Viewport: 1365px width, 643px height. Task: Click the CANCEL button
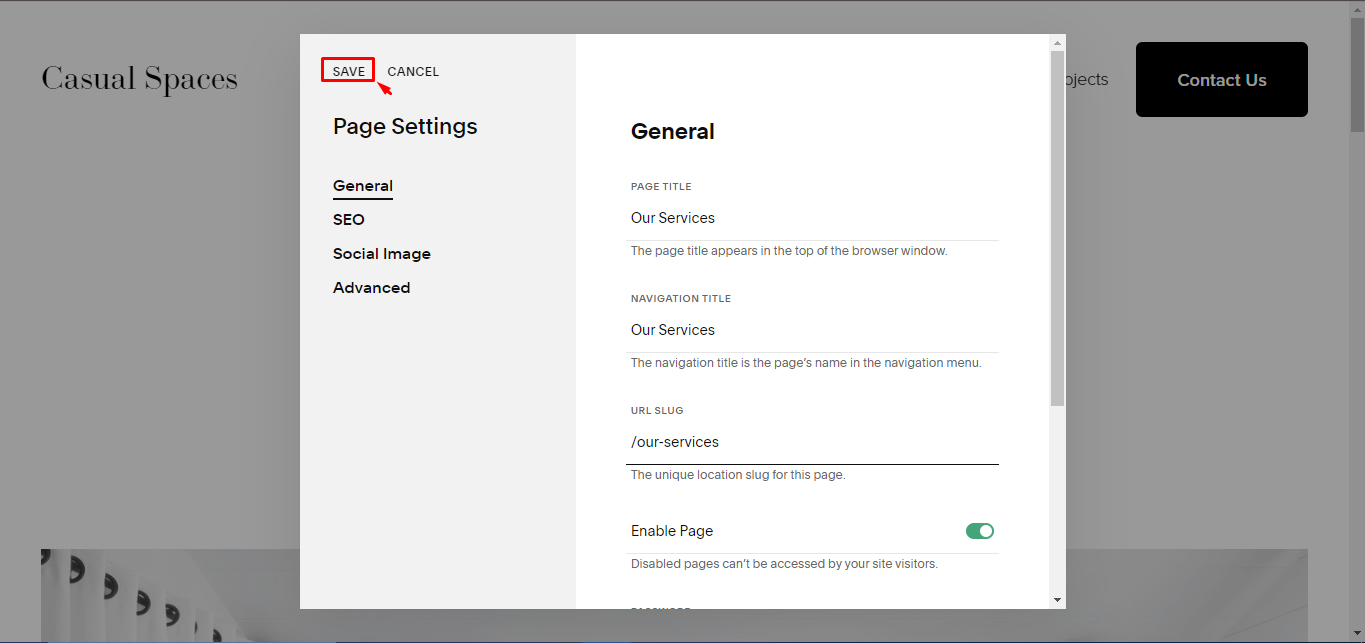click(412, 70)
